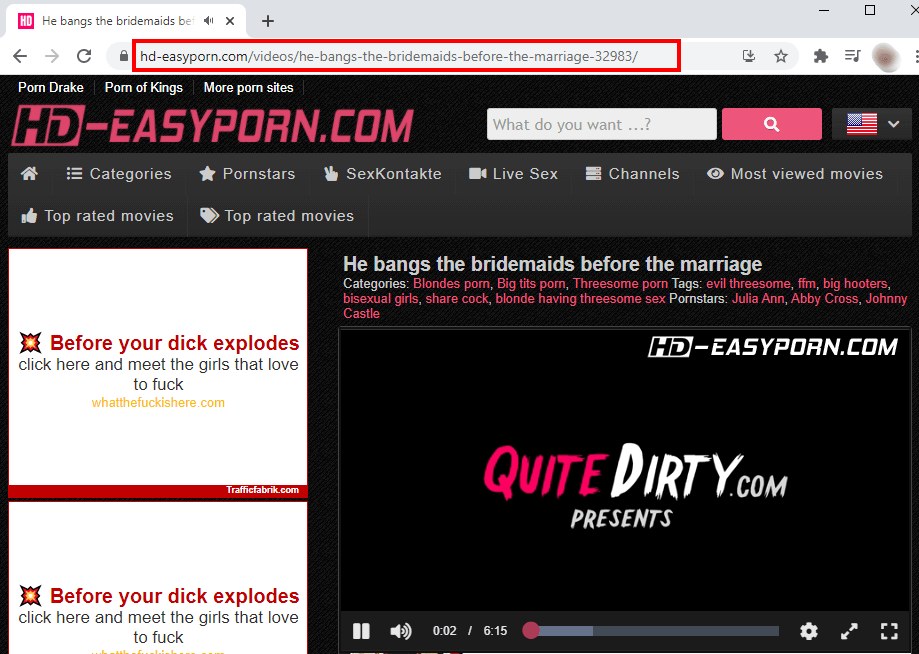The width and height of the screenshot is (919, 654).
Task: Go back to the previous page
Action: 20,56
